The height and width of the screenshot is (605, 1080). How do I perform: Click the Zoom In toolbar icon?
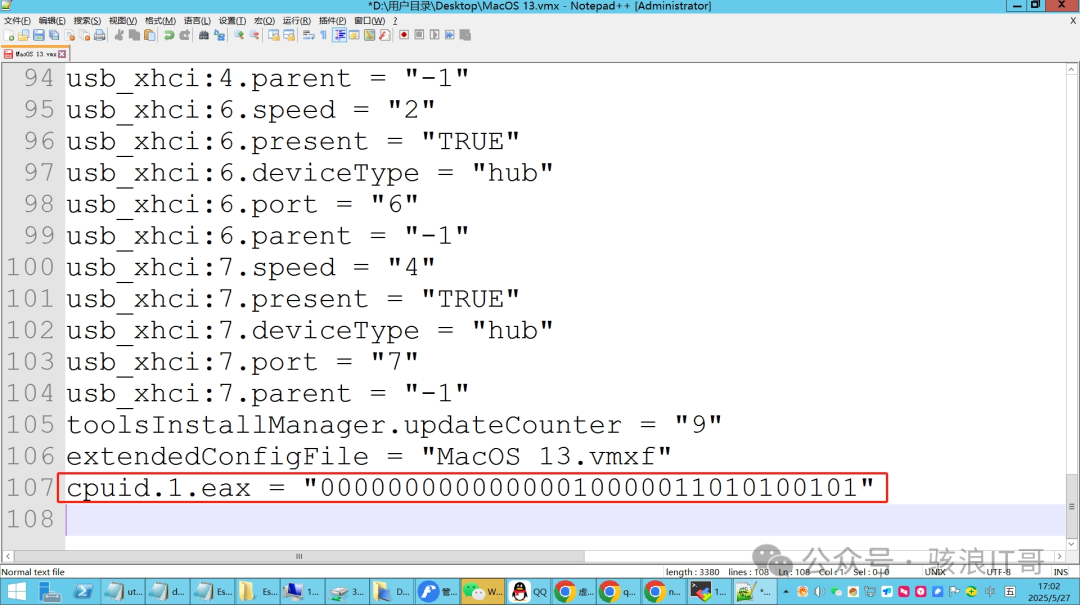click(239, 35)
